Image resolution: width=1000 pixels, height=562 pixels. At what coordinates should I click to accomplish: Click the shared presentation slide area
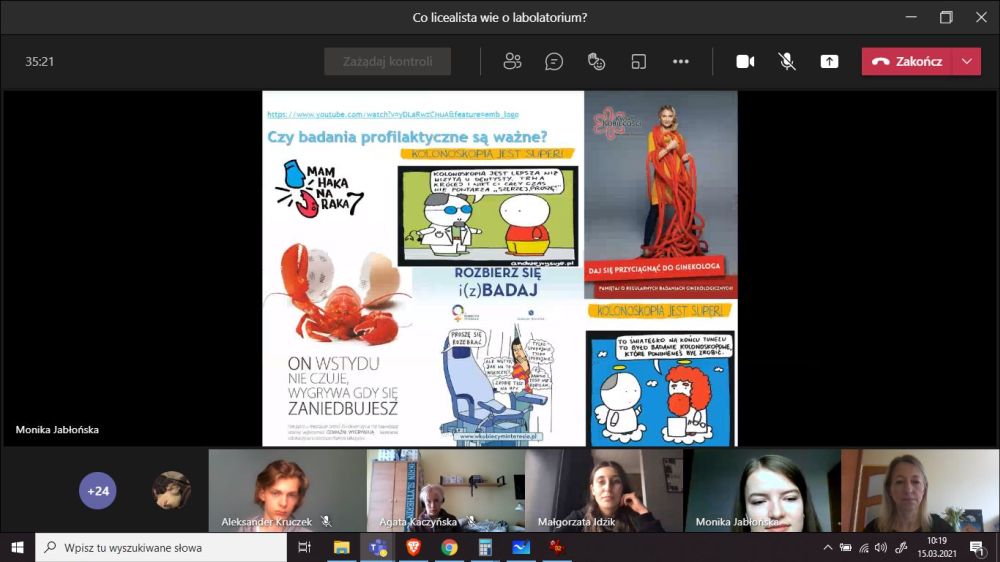click(x=499, y=269)
